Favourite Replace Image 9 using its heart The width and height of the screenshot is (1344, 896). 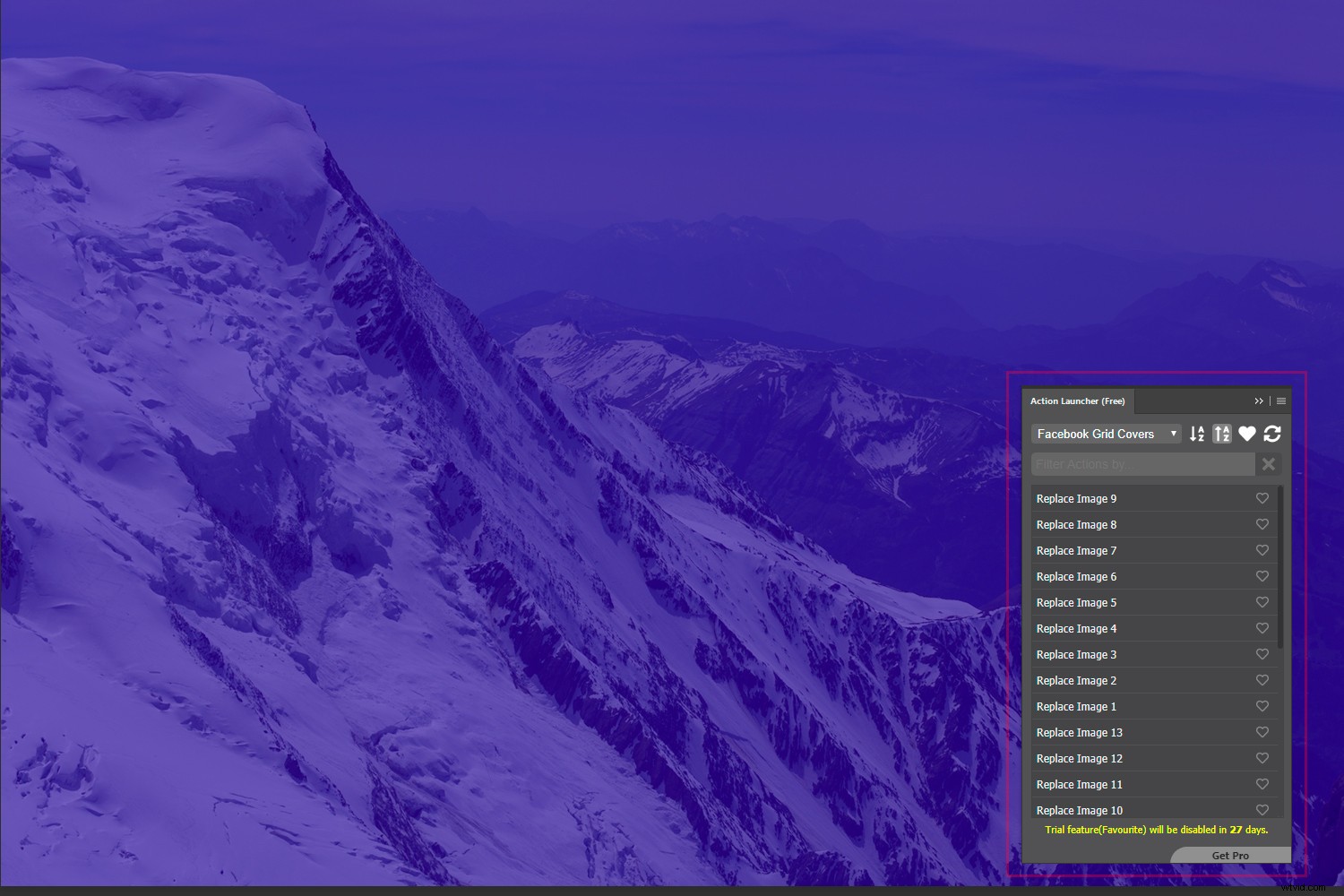click(1262, 498)
